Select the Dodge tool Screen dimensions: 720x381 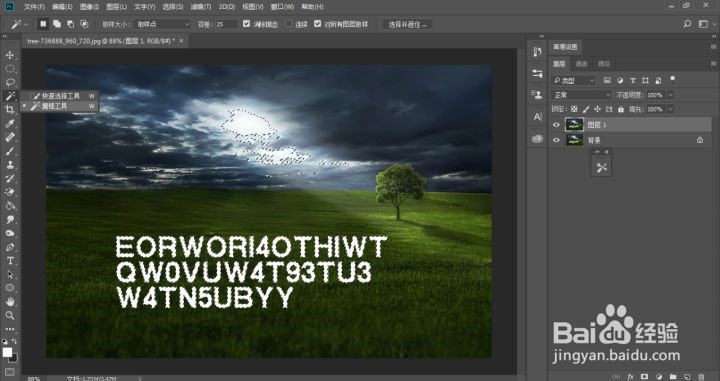click(x=10, y=233)
